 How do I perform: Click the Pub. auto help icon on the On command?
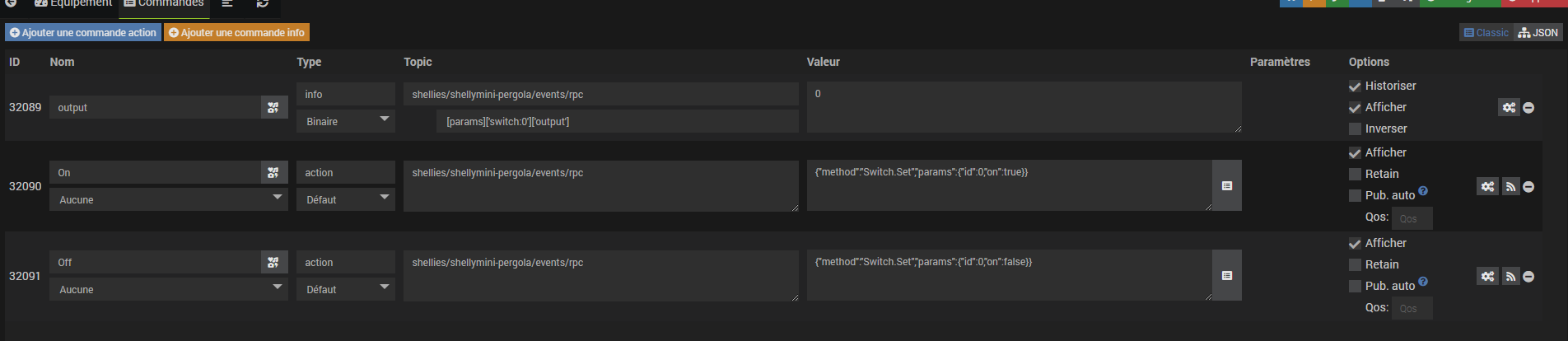coord(1423,191)
